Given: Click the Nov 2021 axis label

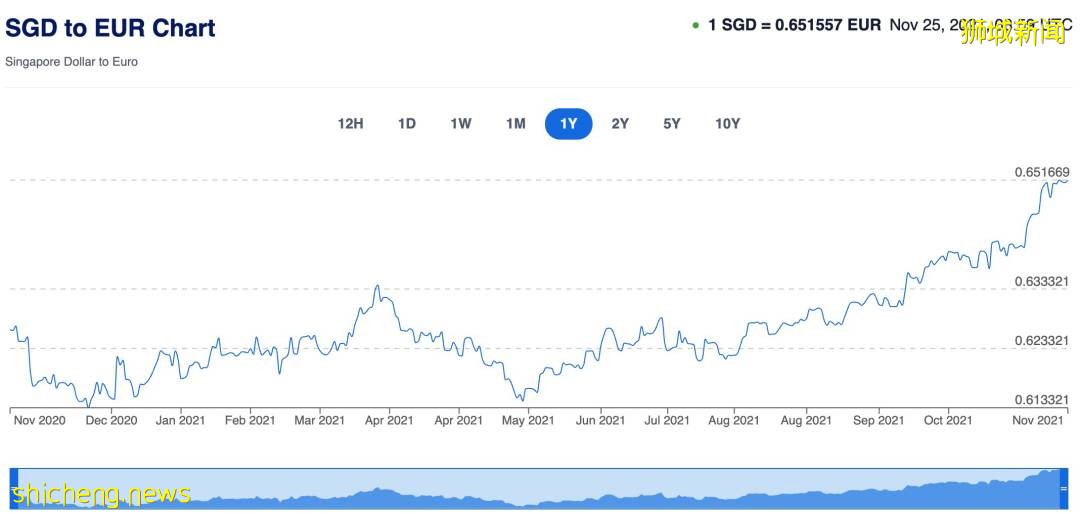Looking at the screenshot, I should tap(1037, 421).
